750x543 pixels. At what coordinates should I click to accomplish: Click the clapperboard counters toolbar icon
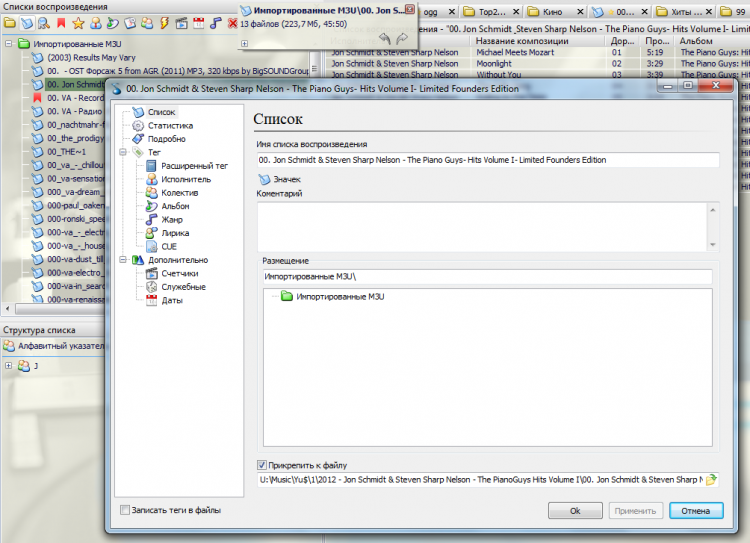(181, 22)
